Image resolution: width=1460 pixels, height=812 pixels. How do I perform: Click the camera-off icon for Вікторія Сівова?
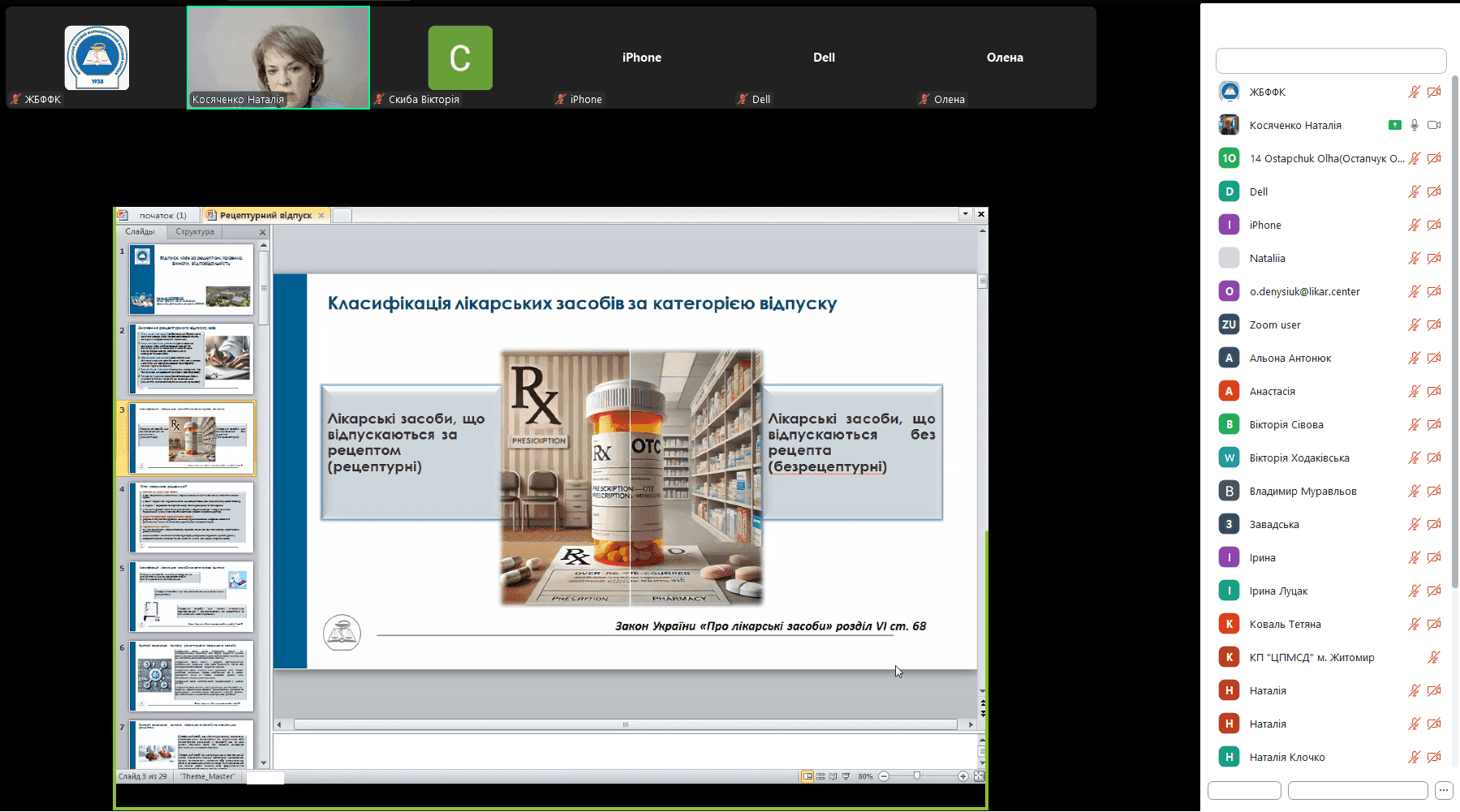click(x=1434, y=424)
